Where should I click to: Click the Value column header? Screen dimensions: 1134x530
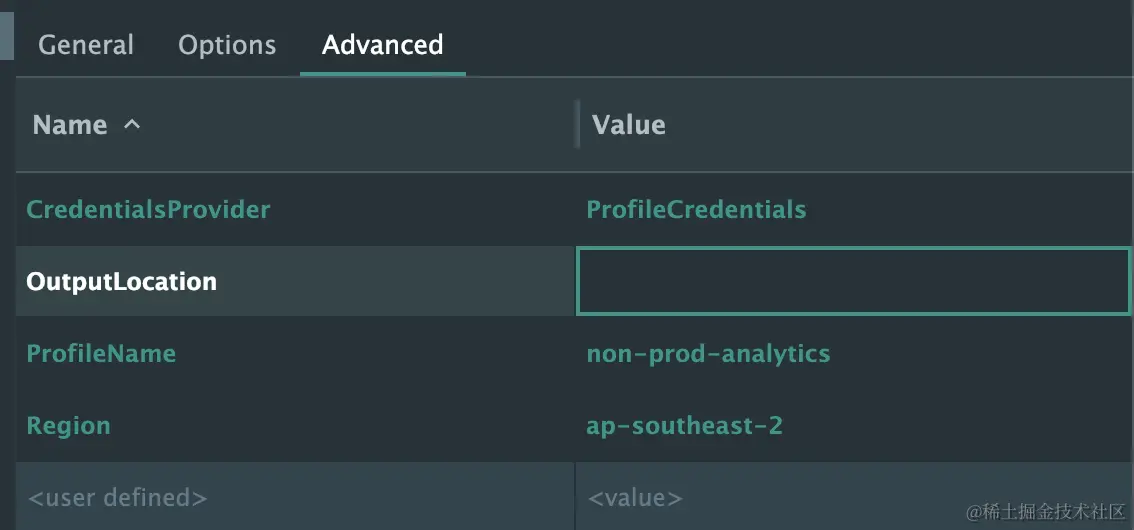click(629, 125)
